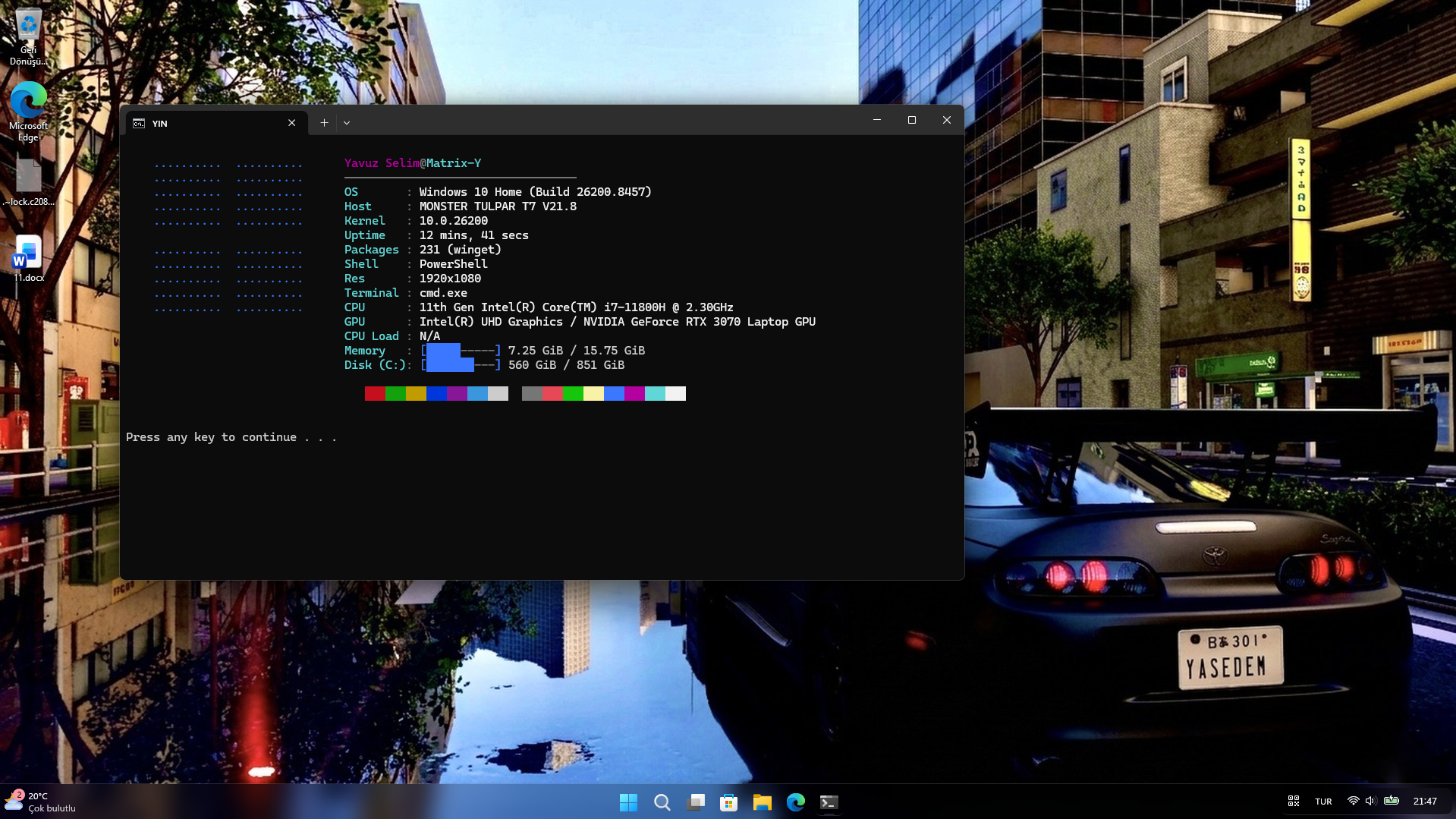The height and width of the screenshot is (819, 1456).
Task: Maximize the terminal window
Action: click(x=912, y=120)
